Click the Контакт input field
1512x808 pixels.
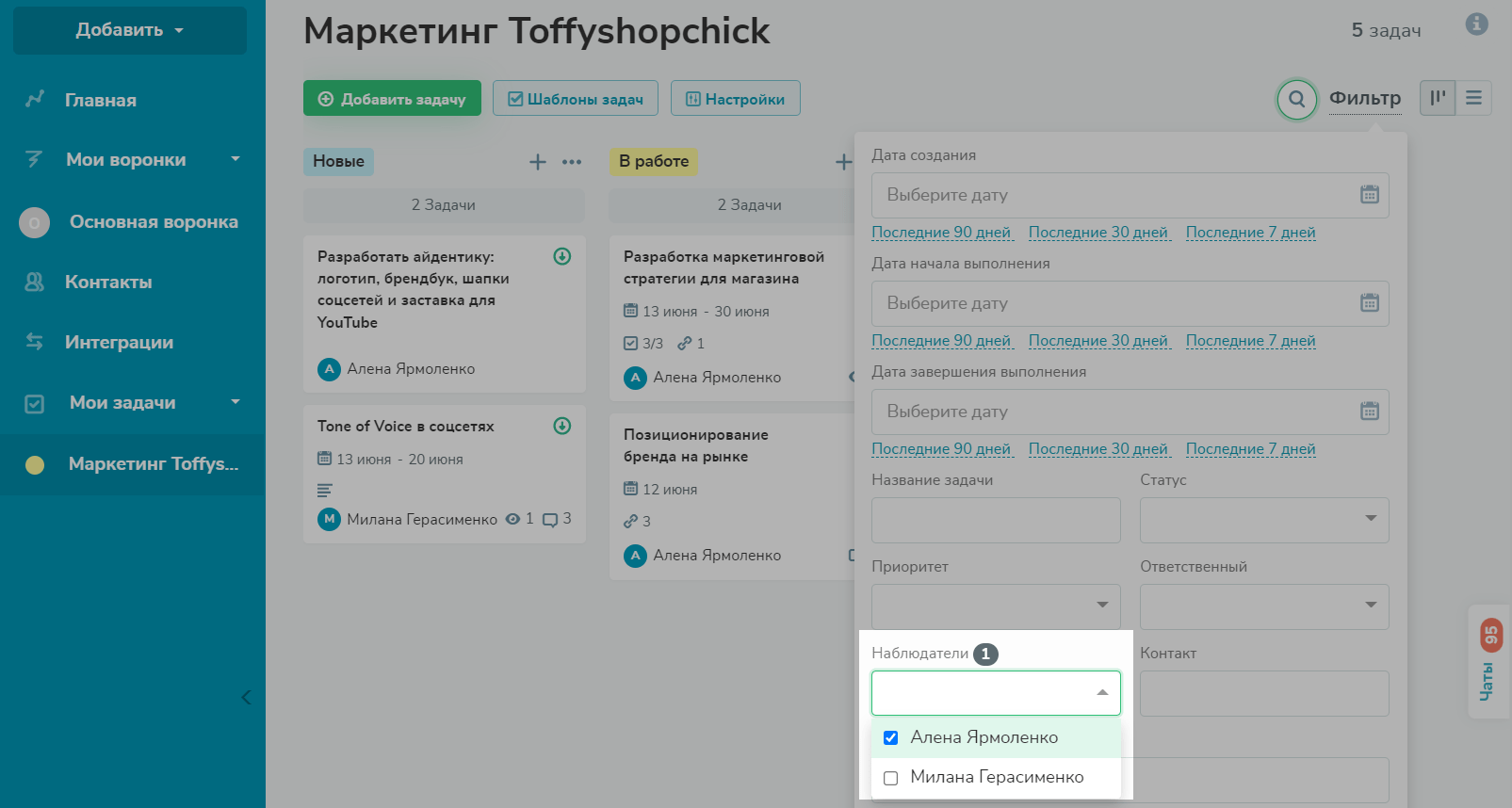(x=1264, y=693)
